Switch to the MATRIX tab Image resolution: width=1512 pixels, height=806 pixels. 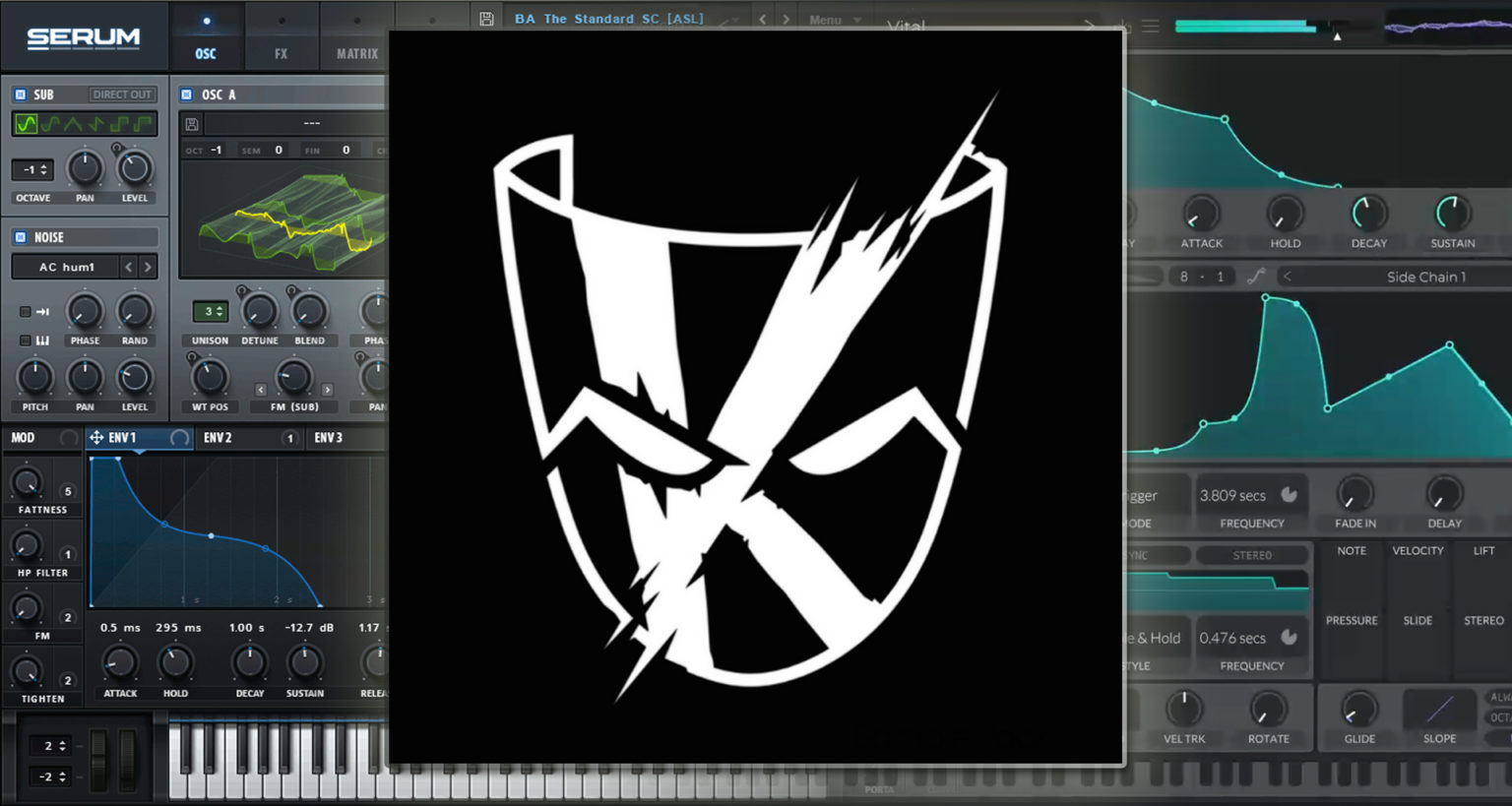(x=356, y=37)
